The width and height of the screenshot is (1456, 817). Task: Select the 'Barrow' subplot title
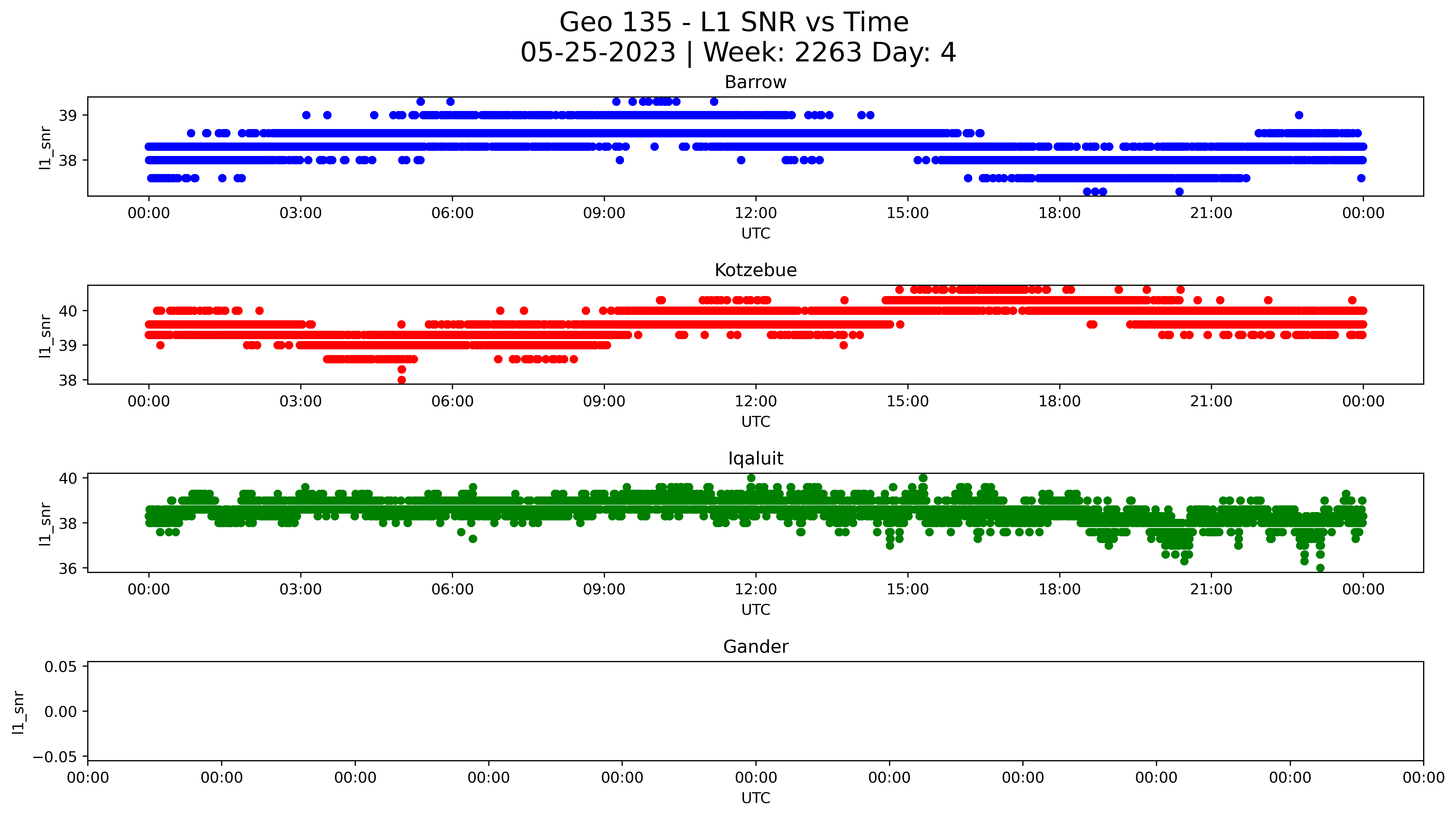coord(756,82)
